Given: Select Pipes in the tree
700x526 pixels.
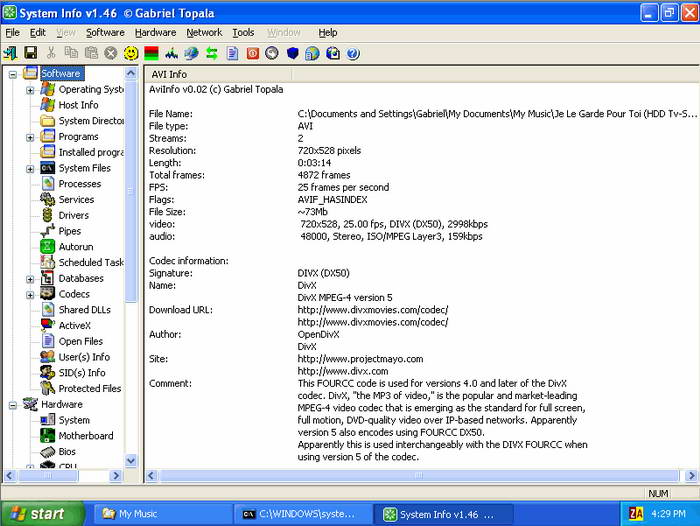Looking at the screenshot, I should click(70, 231).
